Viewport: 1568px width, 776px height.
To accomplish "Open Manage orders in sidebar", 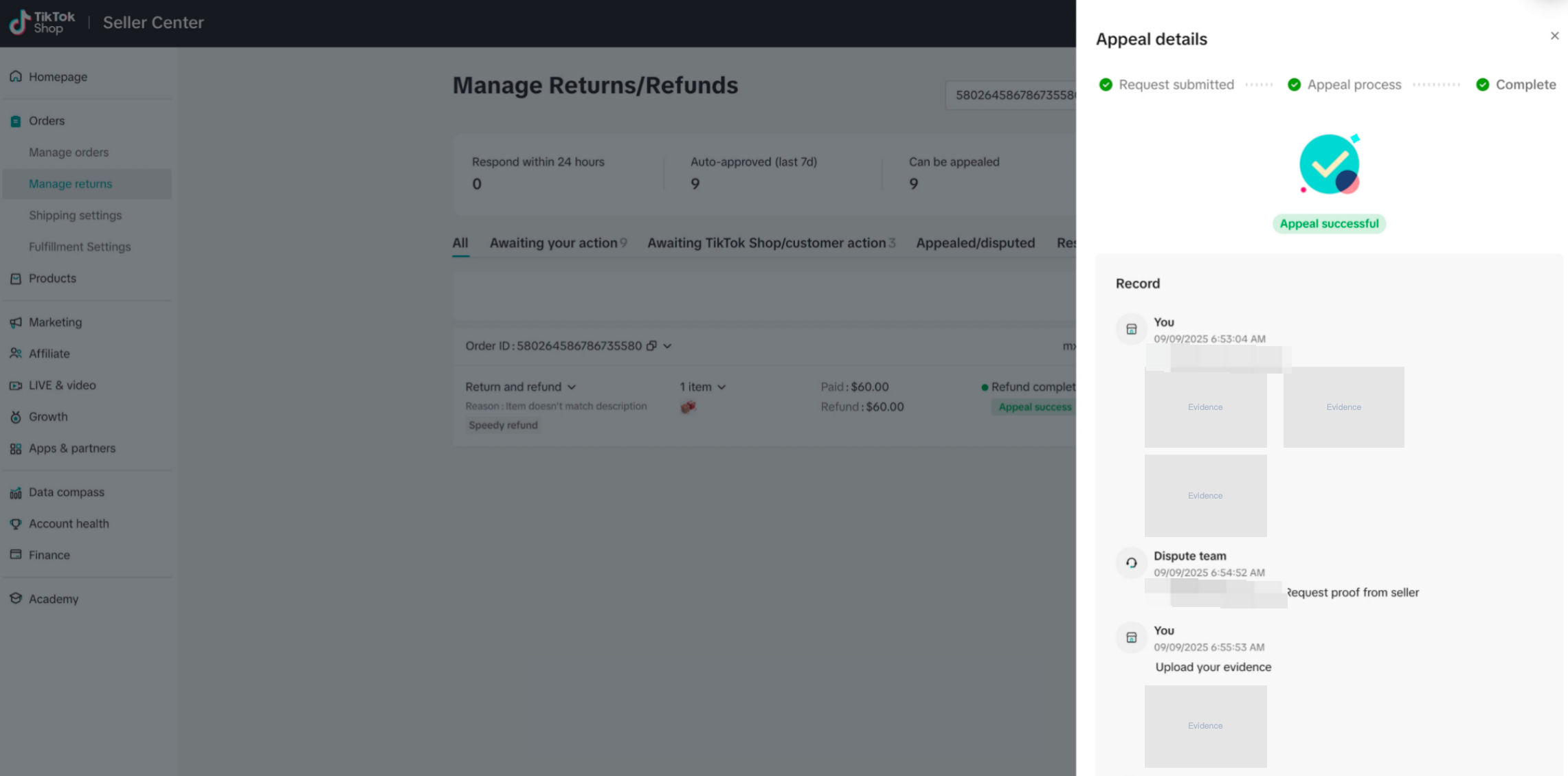I will (x=69, y=152).
